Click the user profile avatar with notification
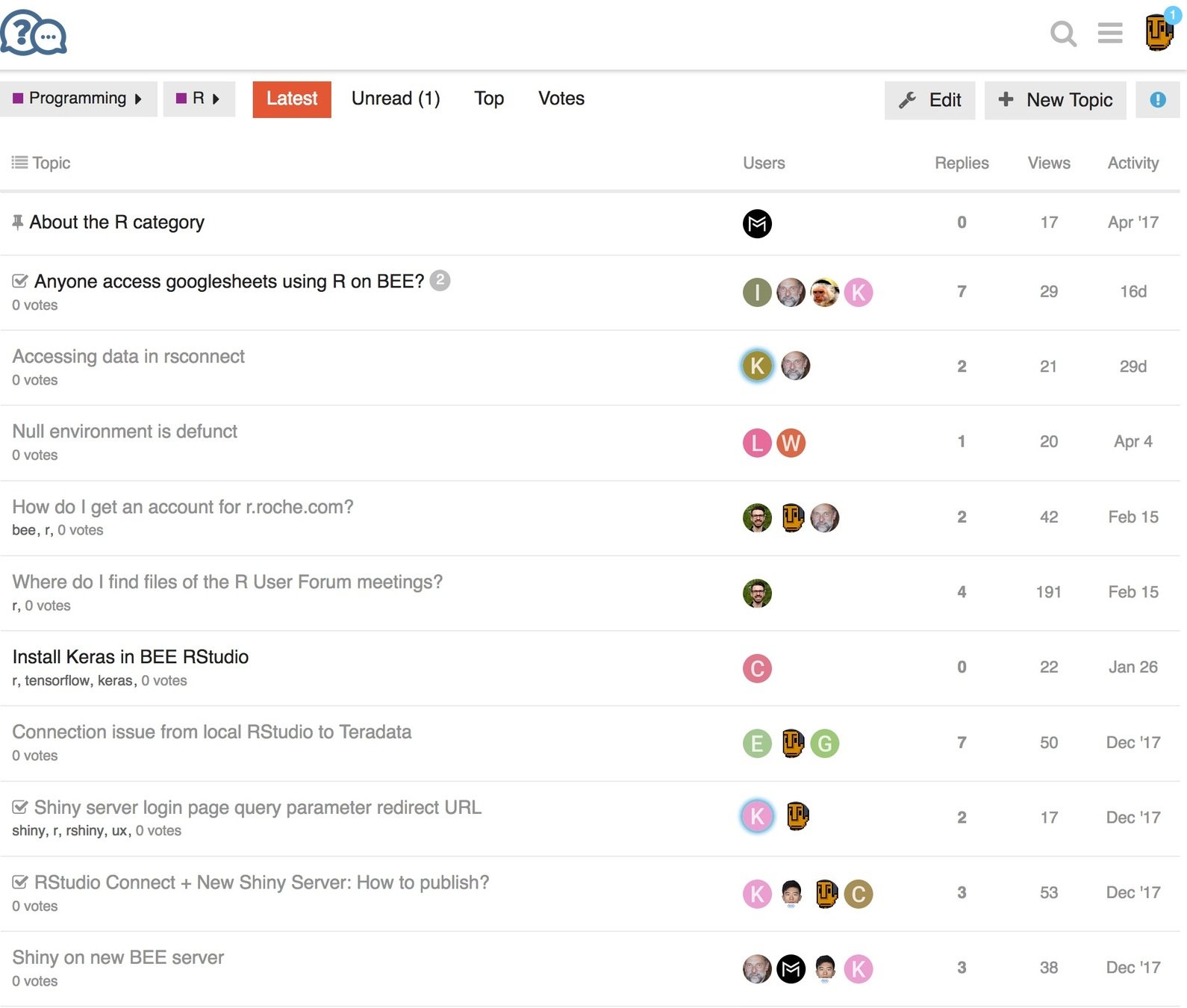Screen dimensions: 1187x1008 tap(1158, 33)
